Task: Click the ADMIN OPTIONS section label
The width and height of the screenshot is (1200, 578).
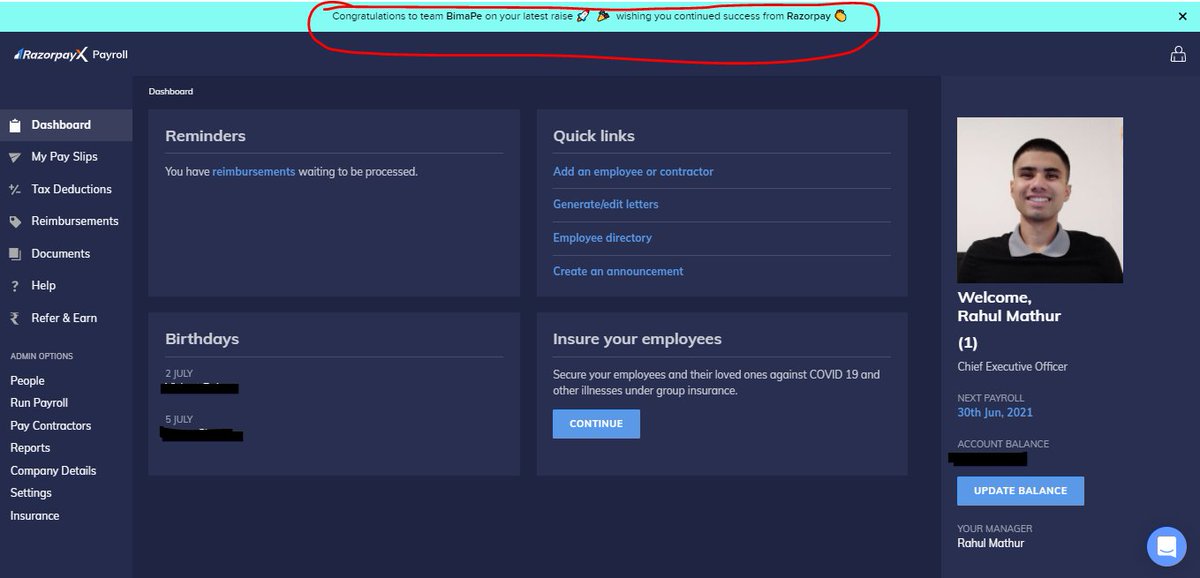Action: (x=41, y=356)
